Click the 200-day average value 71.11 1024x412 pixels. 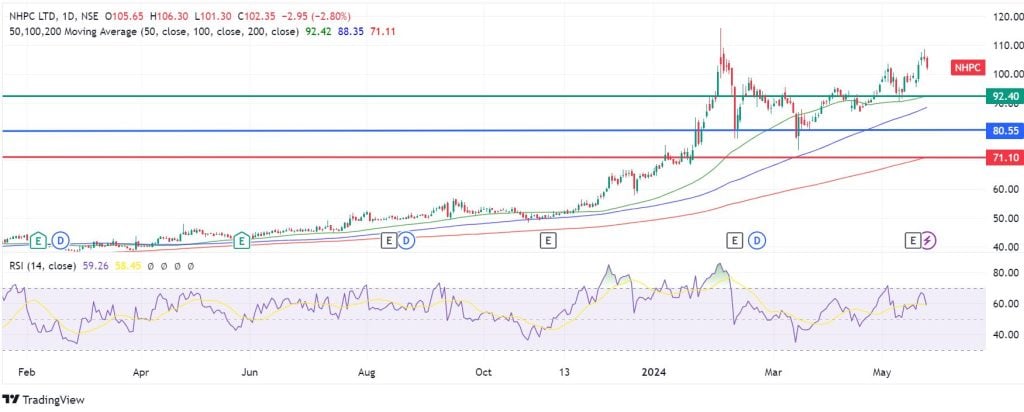pos(382,31)
